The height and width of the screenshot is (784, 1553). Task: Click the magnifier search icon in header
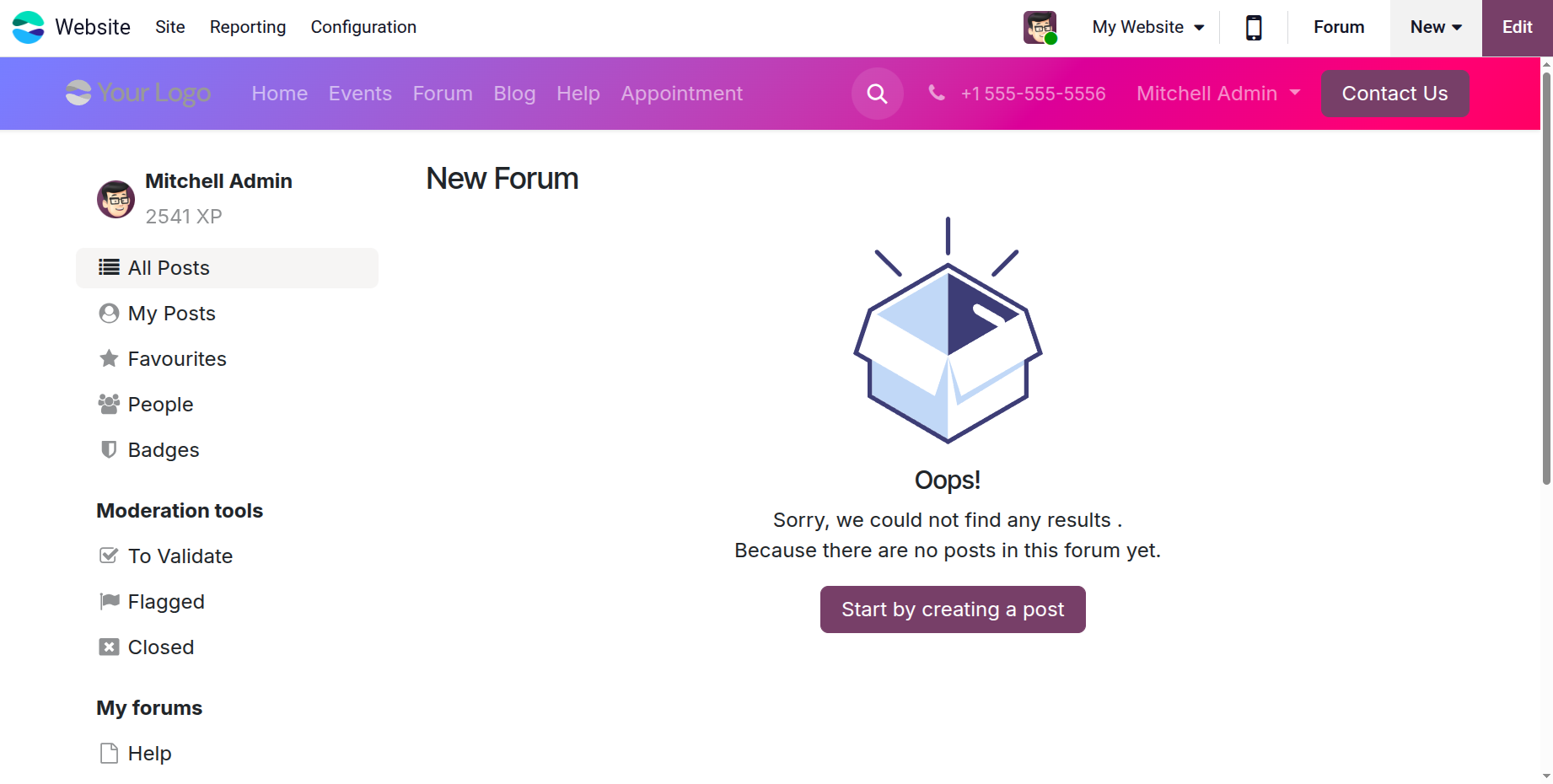[x=877, y=94]
